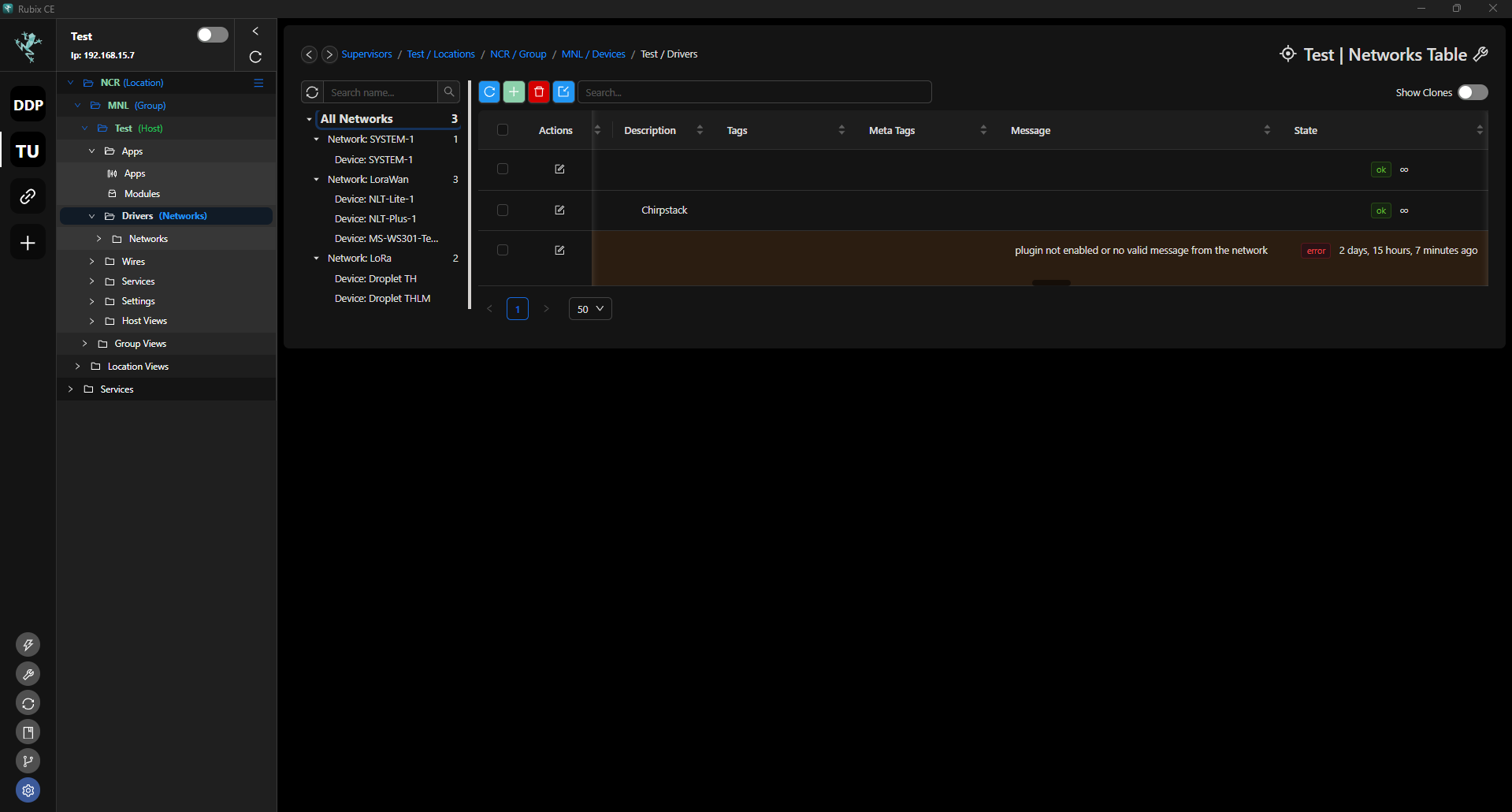Click the sync icon in bottom sidebar
The height and width of the screenshot is (812, 1512).
28,703
